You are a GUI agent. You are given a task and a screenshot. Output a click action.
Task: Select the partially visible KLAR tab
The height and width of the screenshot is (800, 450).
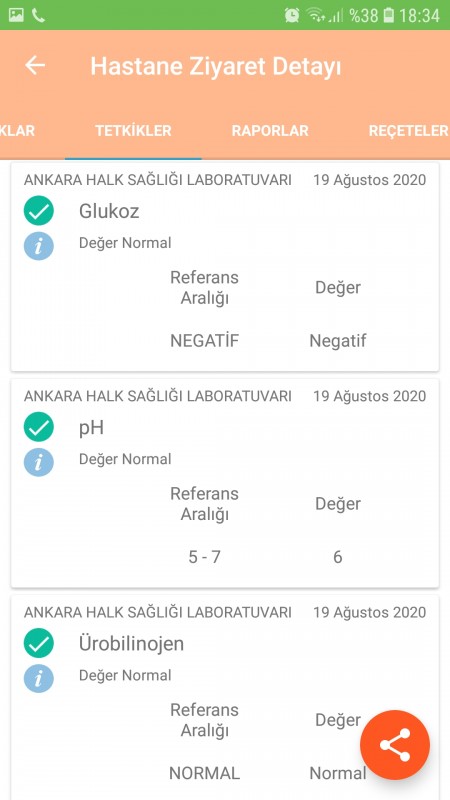(17, 131)
